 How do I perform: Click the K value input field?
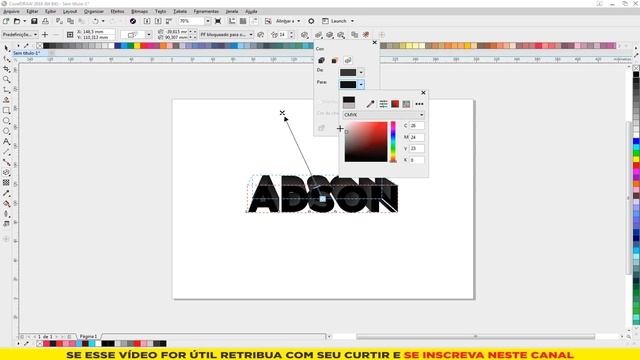pyautogui.click(x=417, y=160)
